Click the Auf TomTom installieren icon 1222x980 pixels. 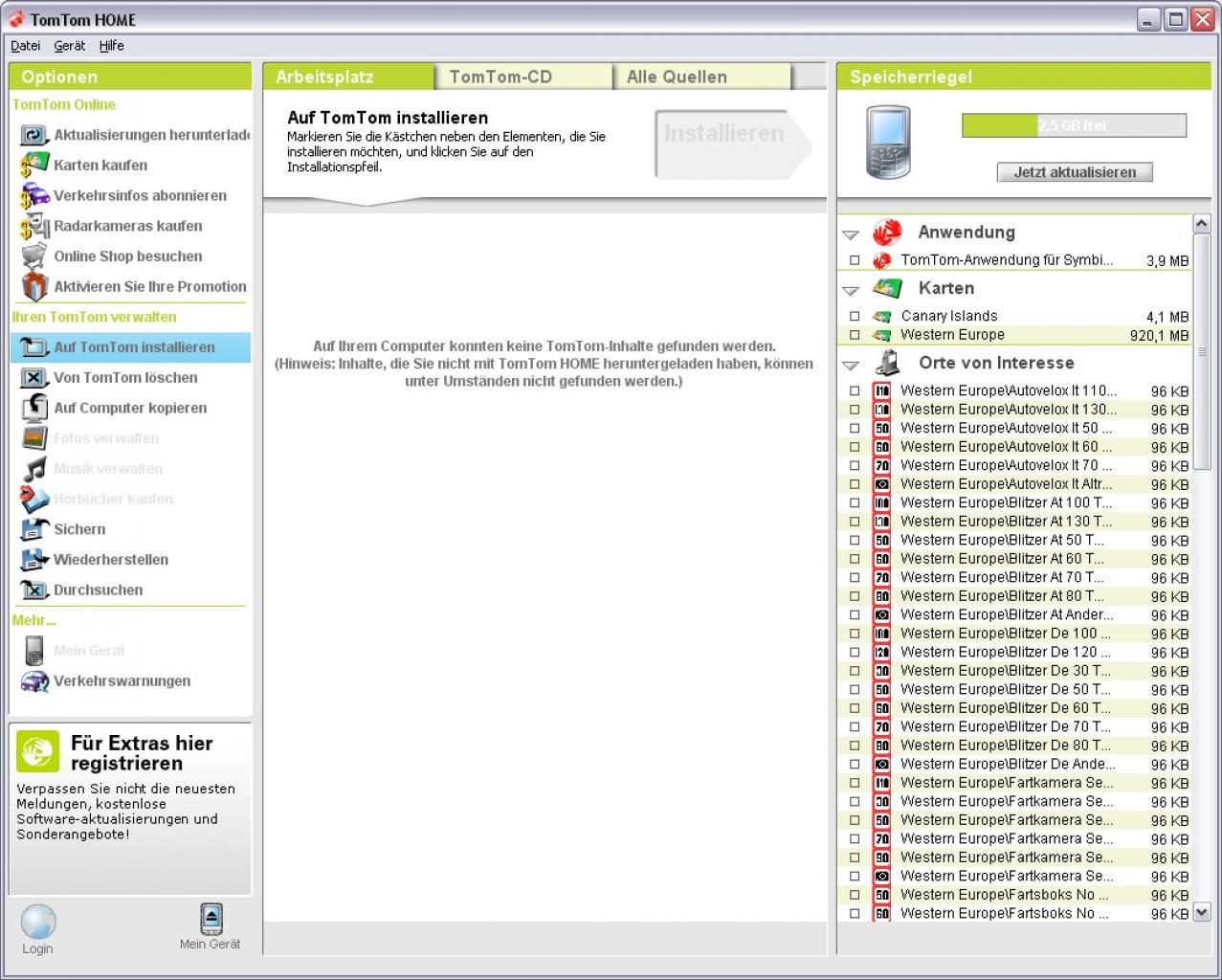34,347
